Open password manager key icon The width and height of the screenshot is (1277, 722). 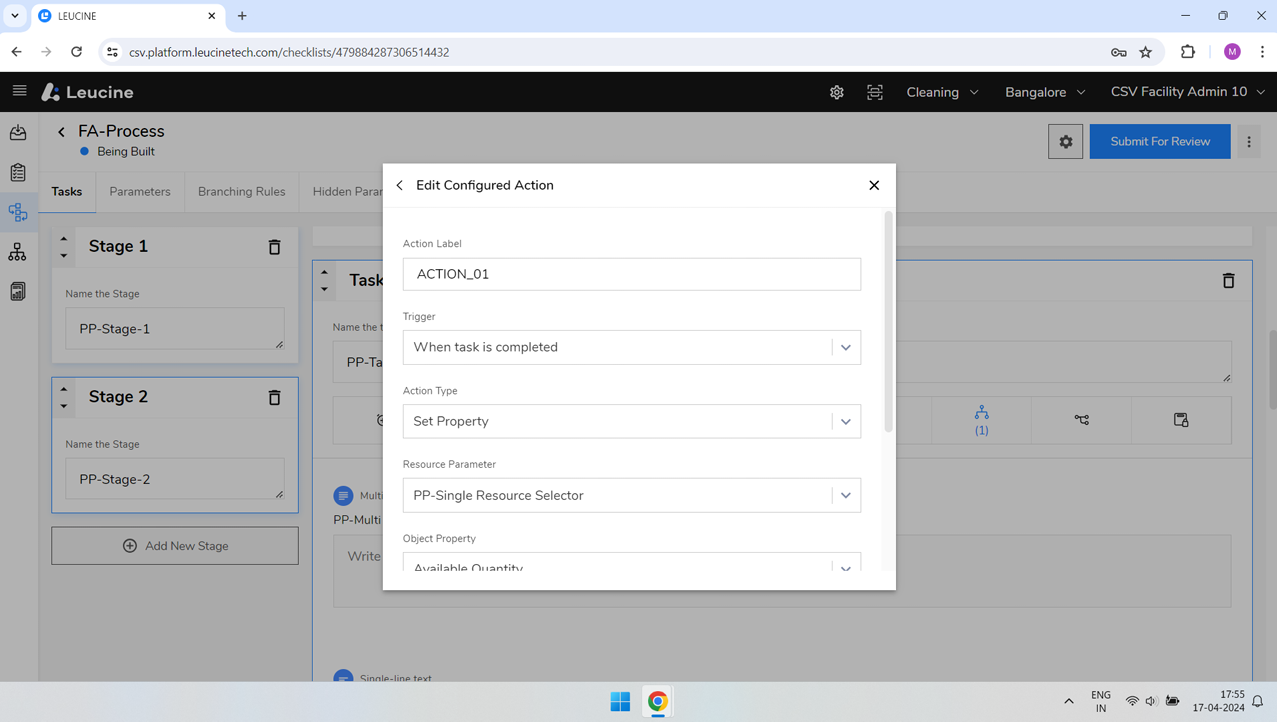tap(1118, 52)
